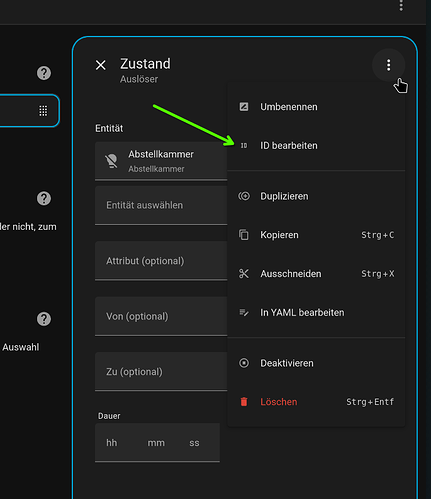Click the ss duration field
Image resolution: width=431 pixels, height=499 pixels.
click(x=194, y=443)
